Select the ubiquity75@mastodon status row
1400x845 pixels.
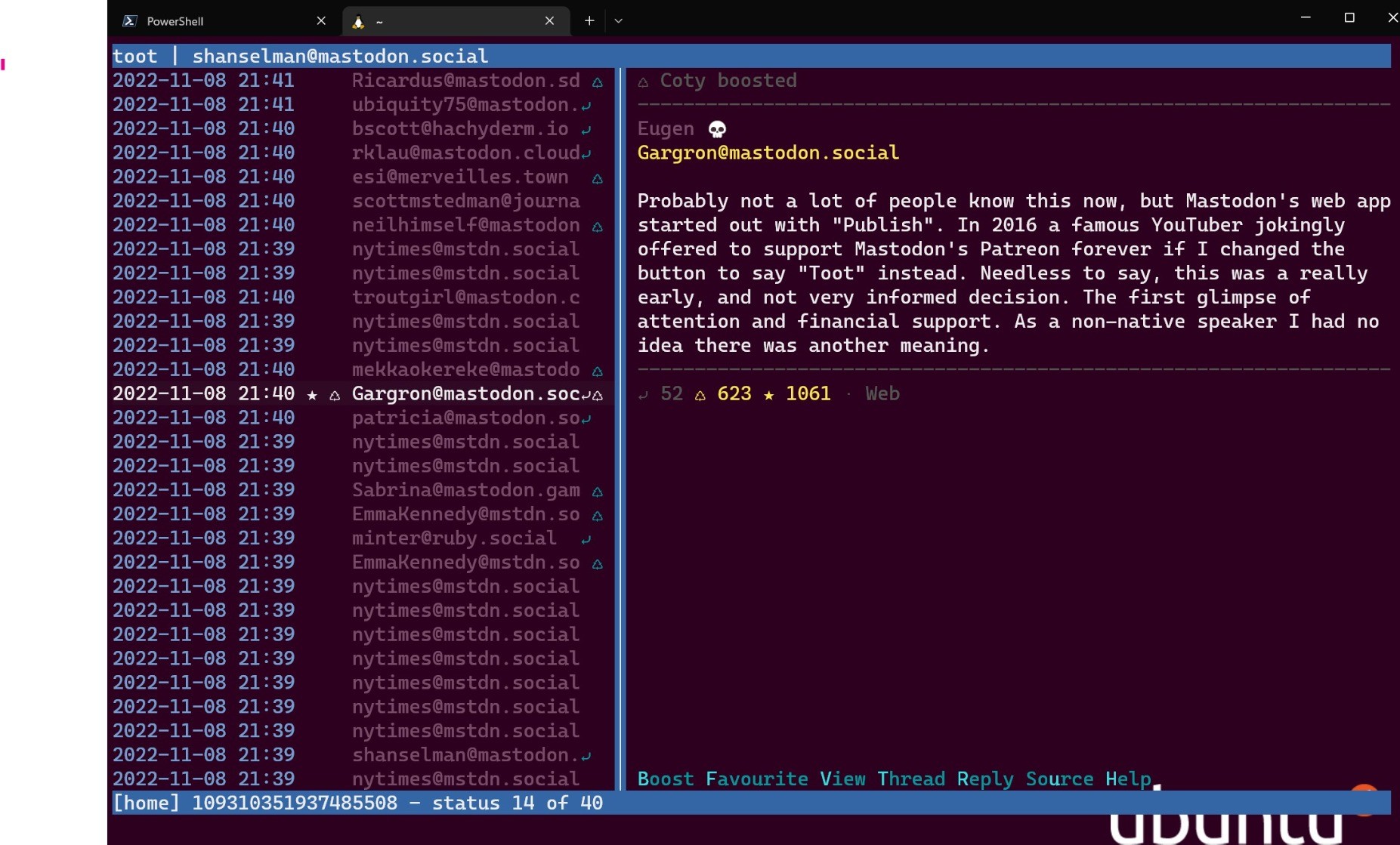pyautogui.click(x=359, y=104)
